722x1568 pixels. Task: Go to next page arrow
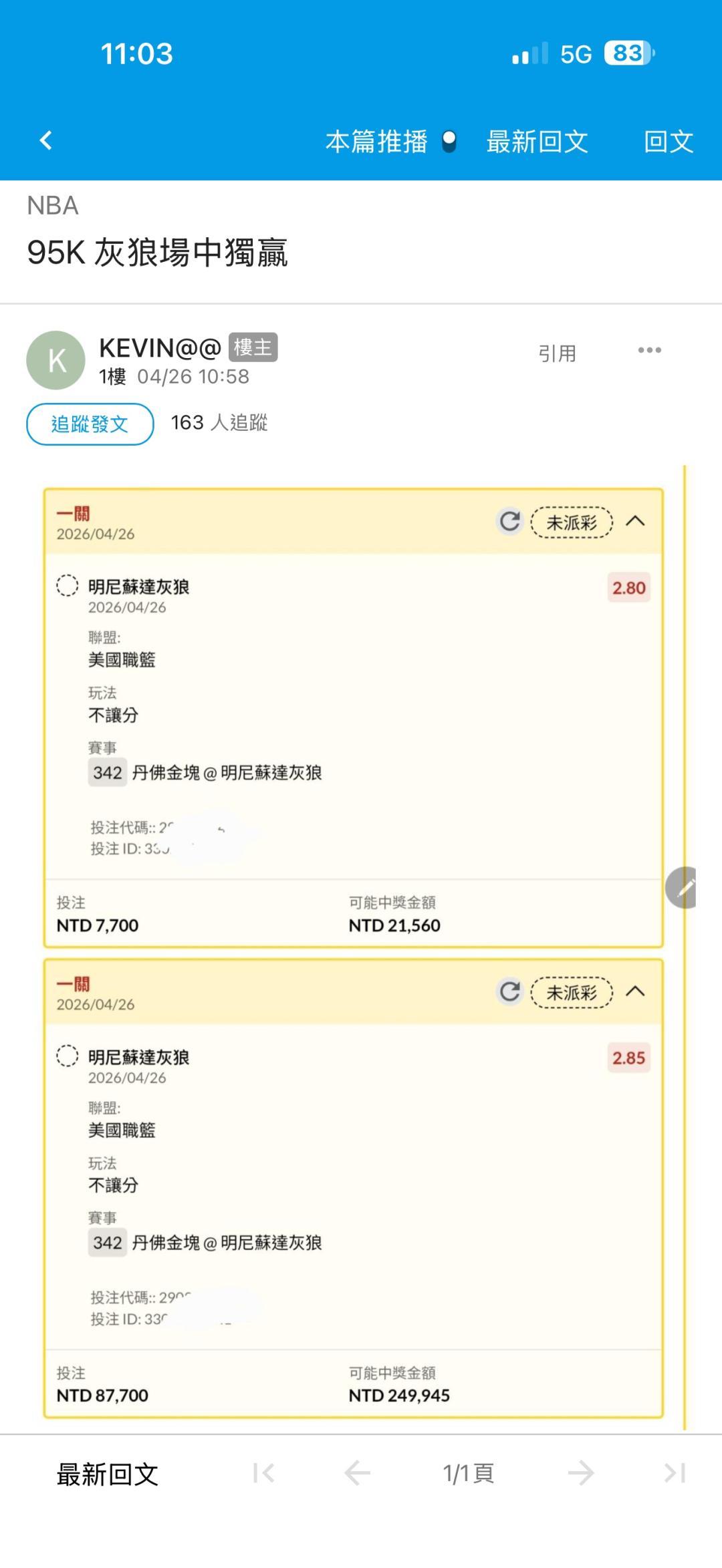coord(580,1473)
